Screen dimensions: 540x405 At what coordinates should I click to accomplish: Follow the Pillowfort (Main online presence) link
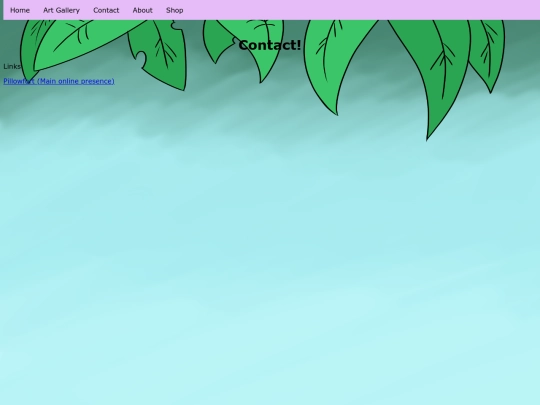59,81
